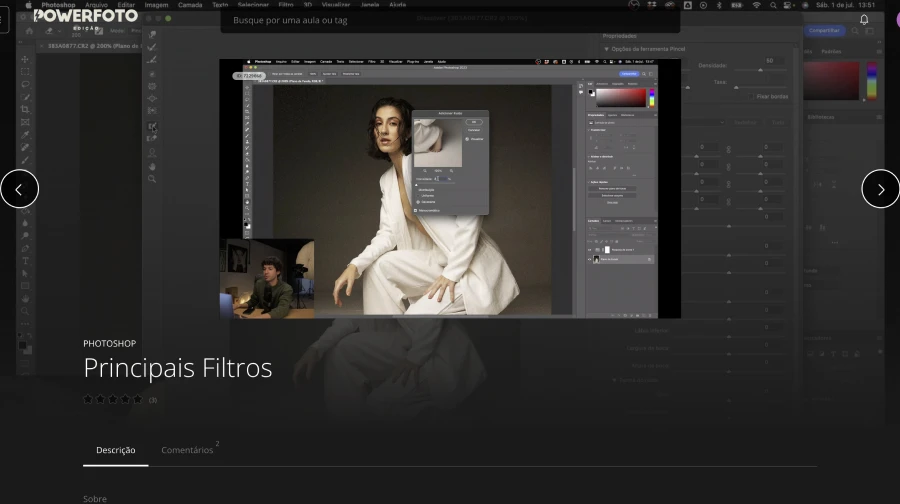This screenshot has height=504, width=900.
Task: Select Face tool in Dissolver window
Action: click(152, 153)
